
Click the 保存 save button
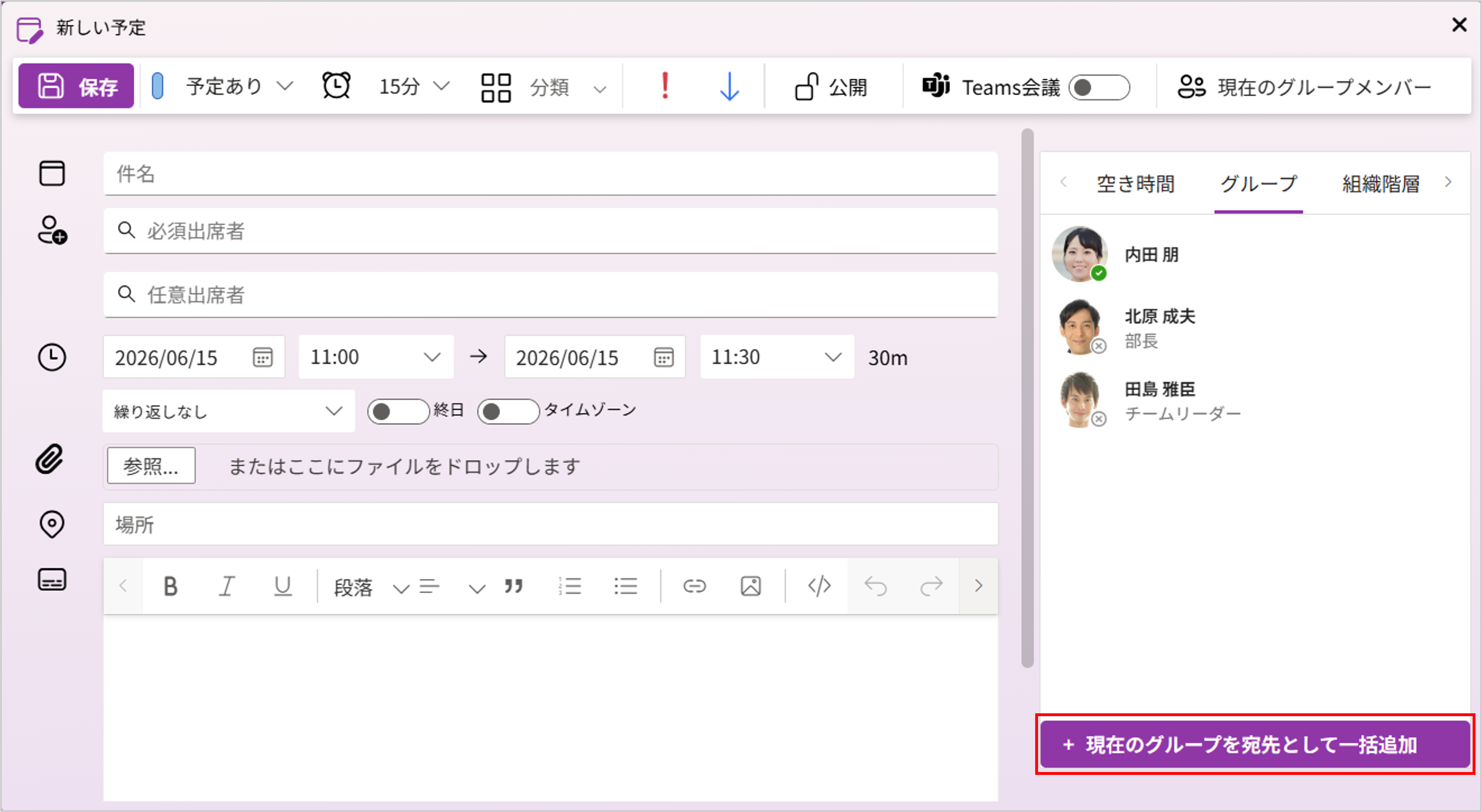tap(76, 86)
